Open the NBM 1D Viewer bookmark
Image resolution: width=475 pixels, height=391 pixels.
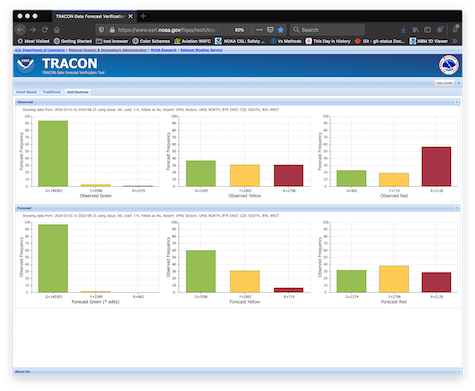428,41
